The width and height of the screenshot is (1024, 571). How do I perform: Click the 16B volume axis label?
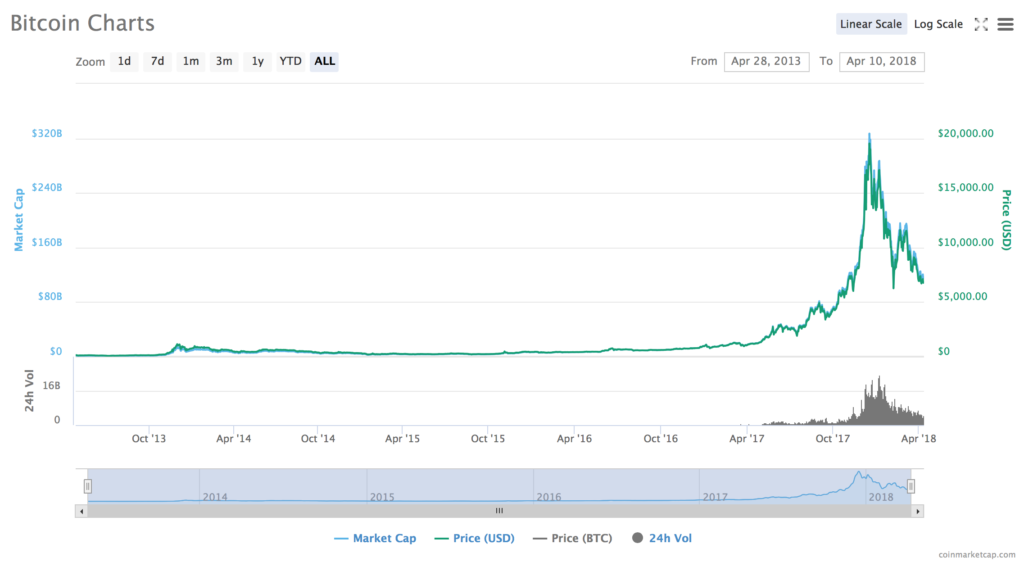[x=51, y=386]
